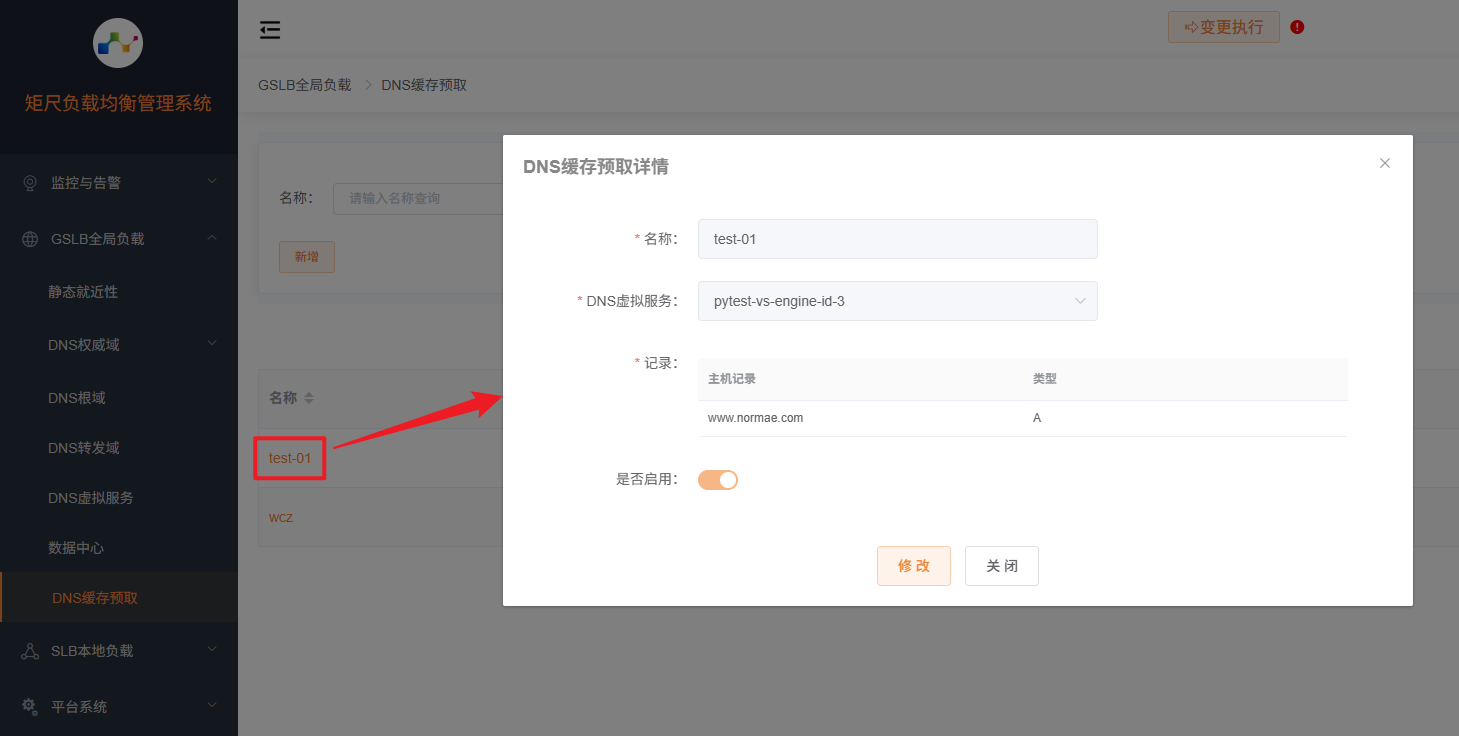The image size is (1459, 736).
Task: Disable the 是否启用 toggle switch
Action: click(x=717, y=479)
